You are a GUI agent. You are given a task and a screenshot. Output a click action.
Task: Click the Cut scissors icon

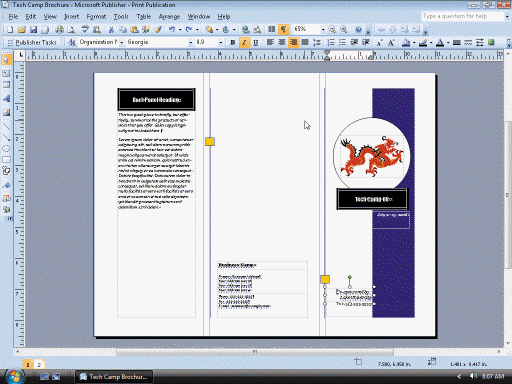tap(111, 30)
